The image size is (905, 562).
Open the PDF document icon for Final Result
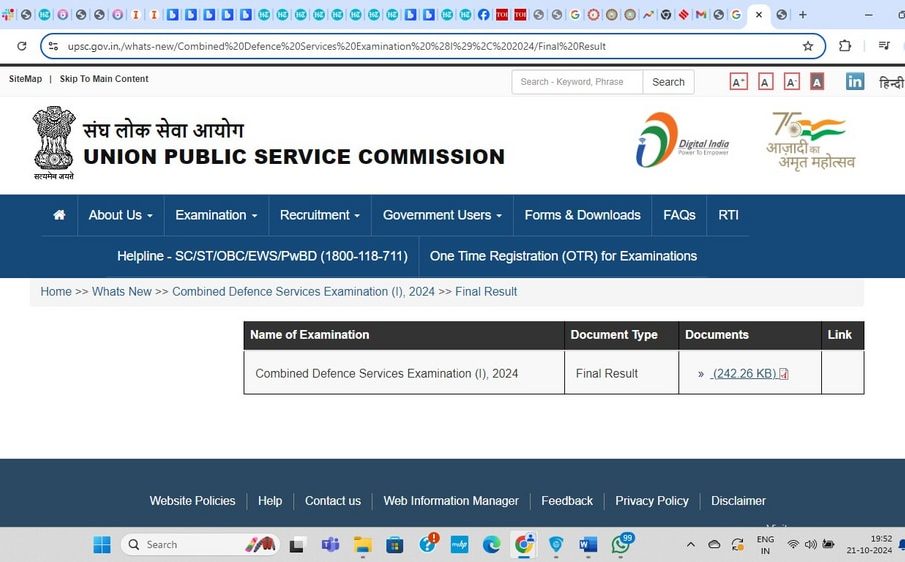click(x=784, y=374)
